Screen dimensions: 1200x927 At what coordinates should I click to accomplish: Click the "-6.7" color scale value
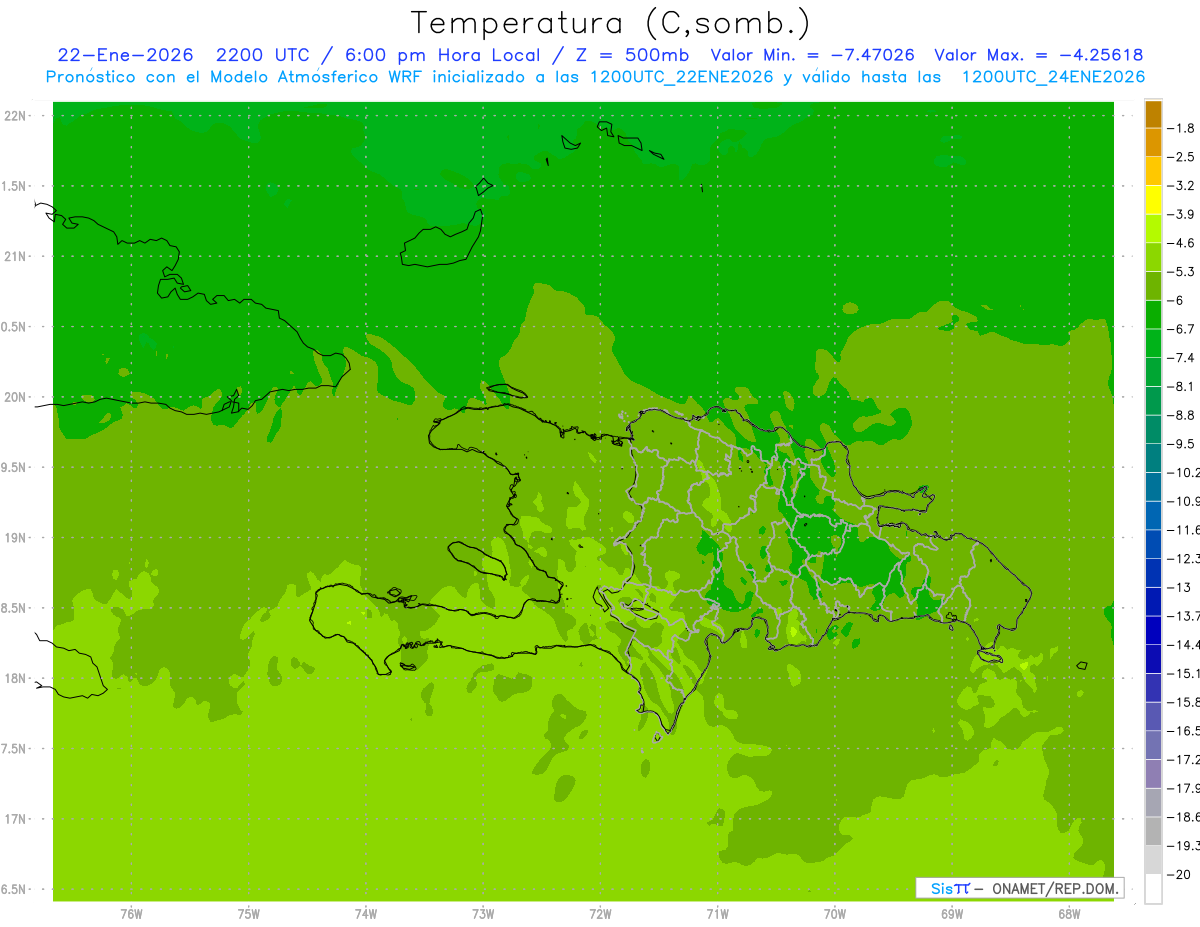pyautogui.click(x=1181, y=329)
